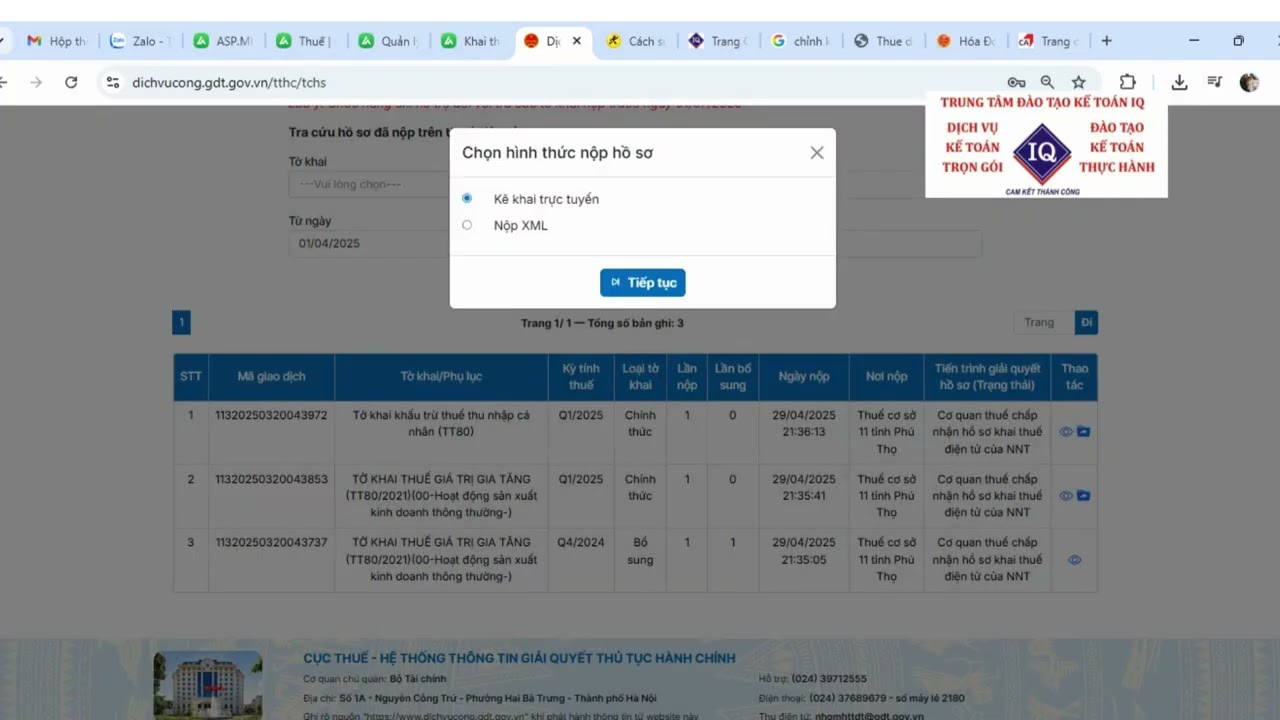Switch to the Quản l browser tab
The width and height of the screenshot is (1280, 720).
click(388, 41)
